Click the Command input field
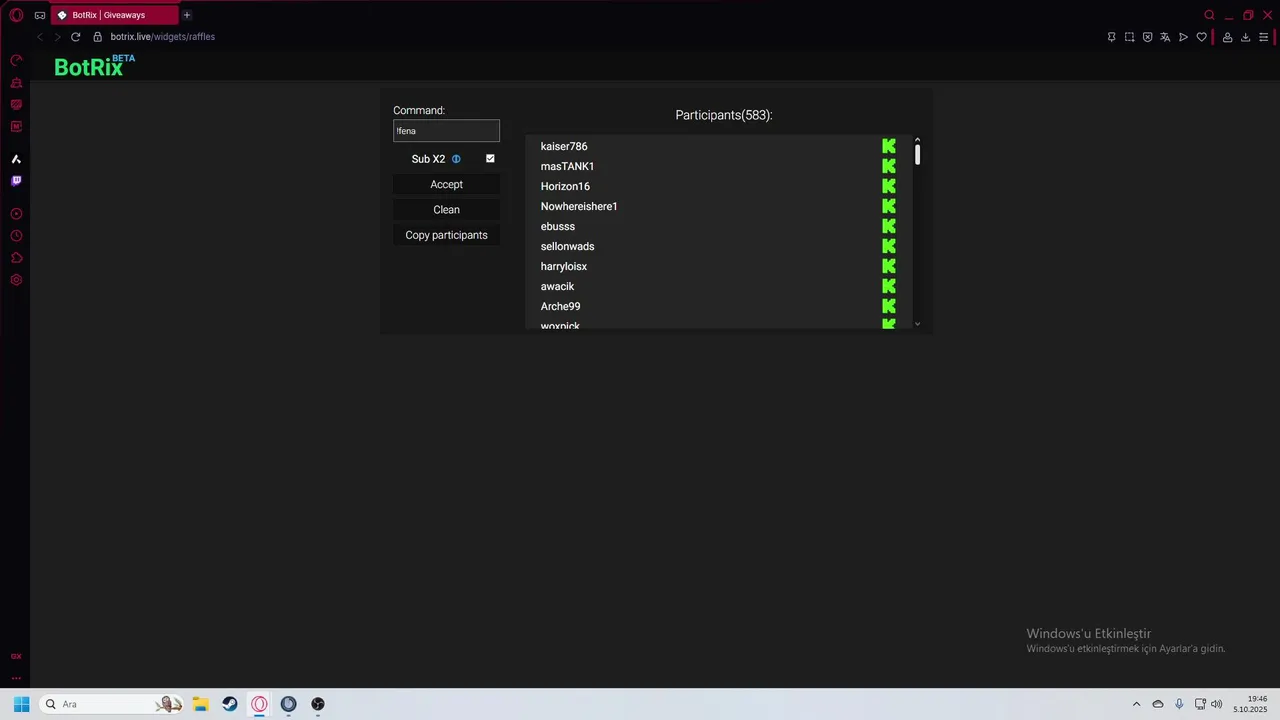The image size is (1280, 720). (446, 131)
